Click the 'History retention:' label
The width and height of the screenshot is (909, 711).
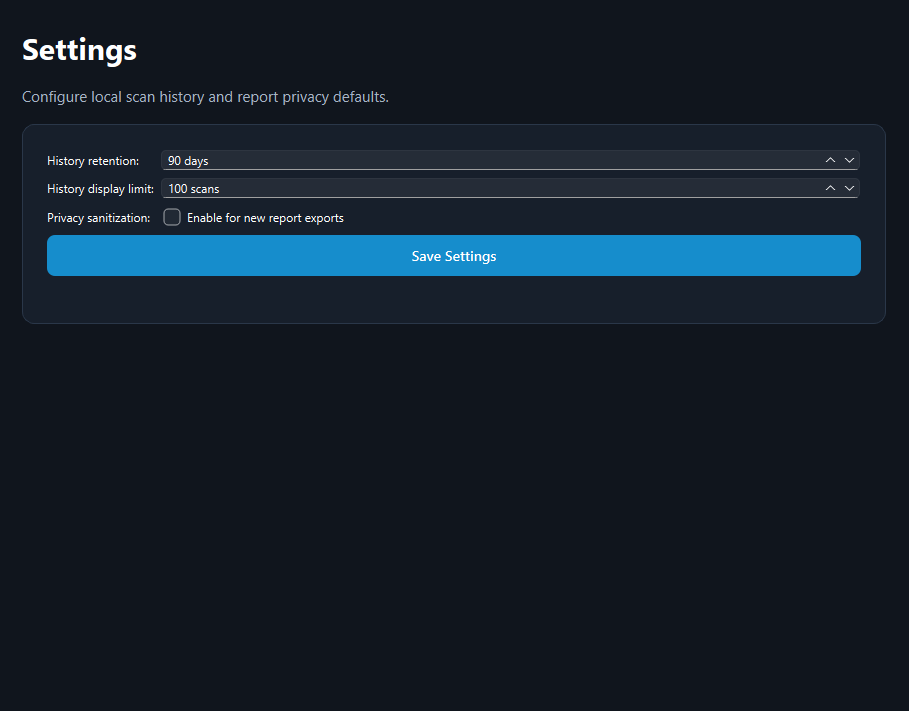tap(93, 161)
